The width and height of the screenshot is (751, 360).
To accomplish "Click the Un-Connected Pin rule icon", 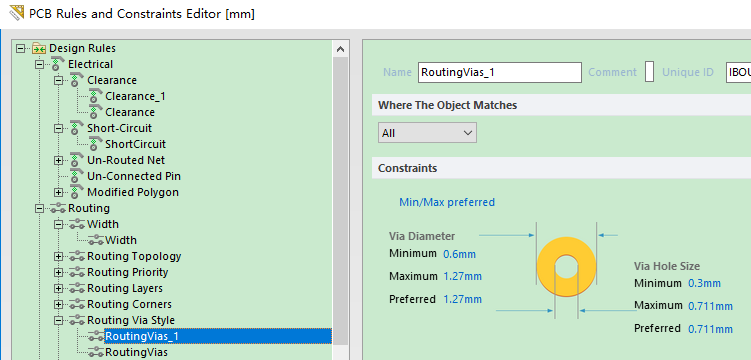I will 77,176.
